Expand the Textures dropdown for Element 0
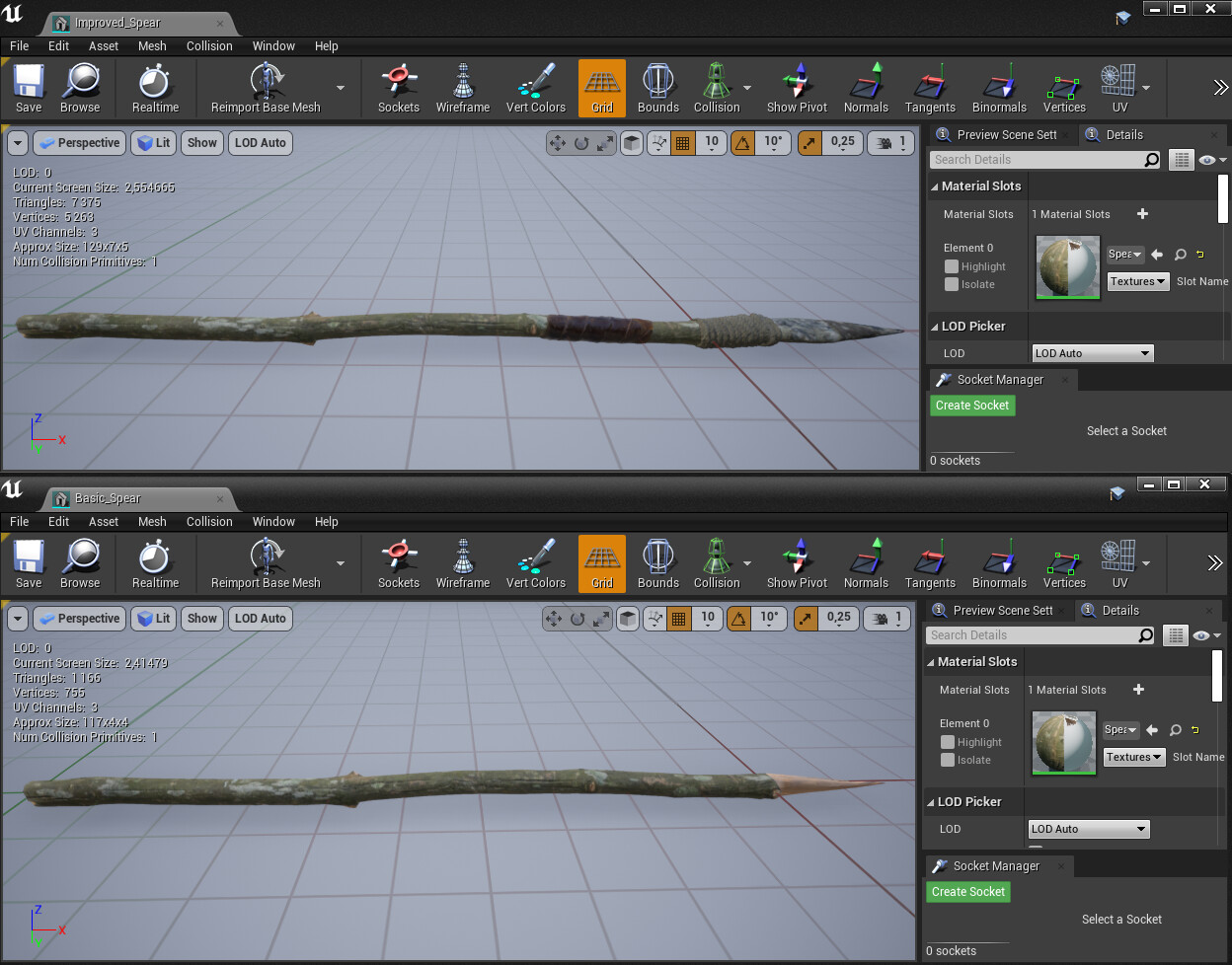1232x965 pixels. click(1137, 281)
